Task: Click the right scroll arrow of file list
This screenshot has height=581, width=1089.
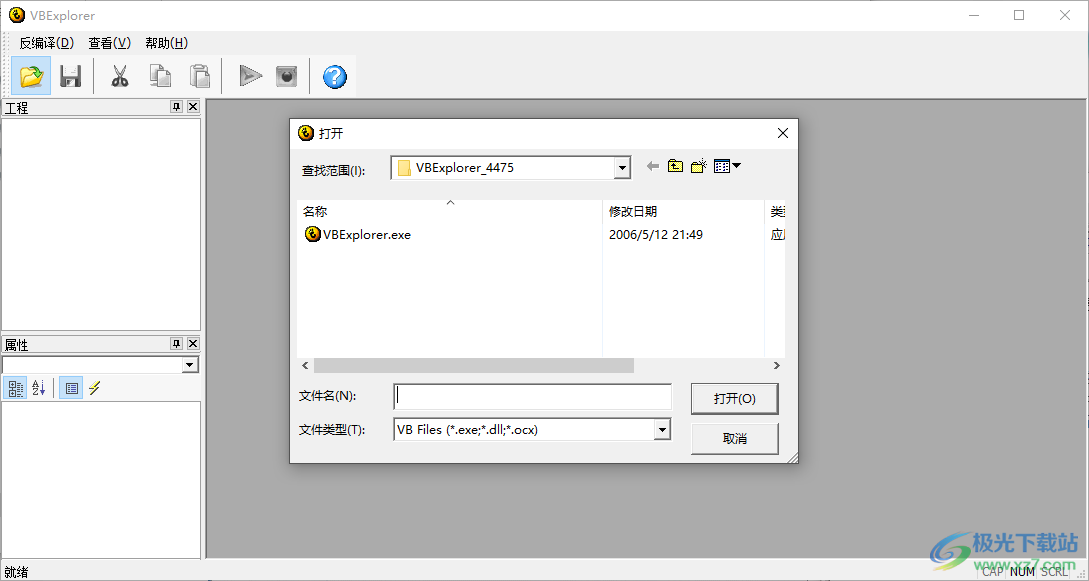Action: [x=777, y=365]
